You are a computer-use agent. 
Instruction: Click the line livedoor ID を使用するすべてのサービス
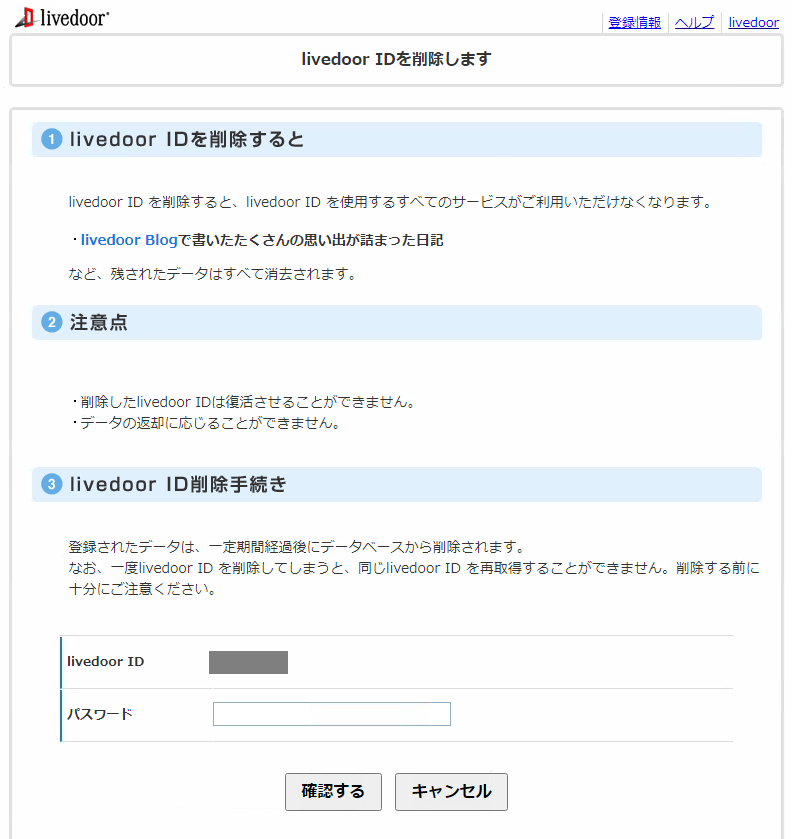click(x=390, y=202)
